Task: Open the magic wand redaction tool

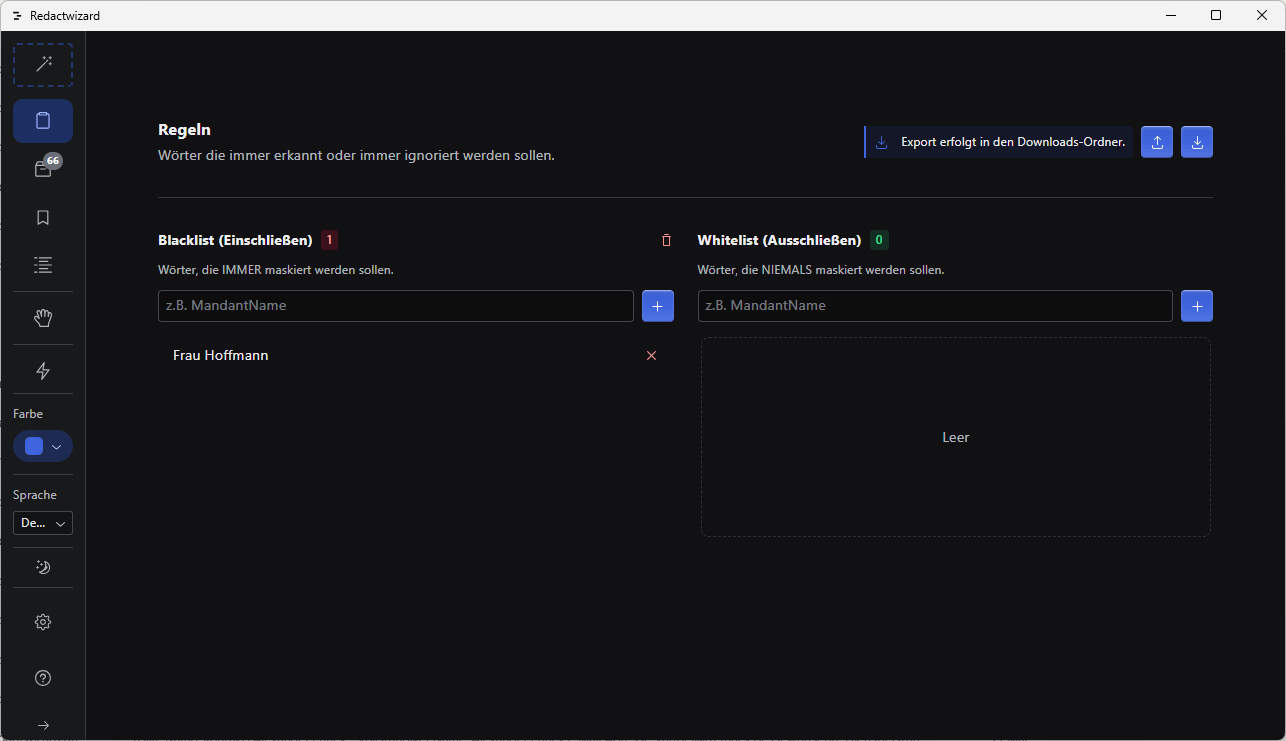Action: [43, 65]
